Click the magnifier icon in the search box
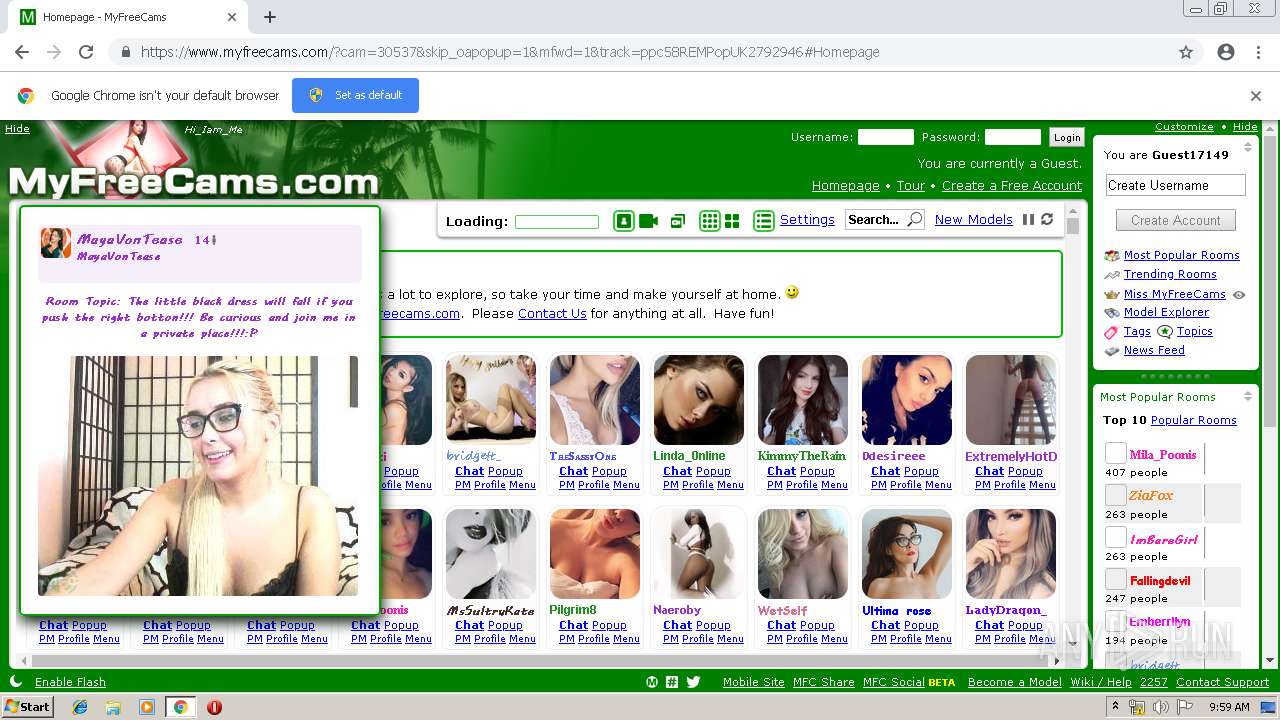This screenshot has height=720, width=1280. (x=914, y=220)
